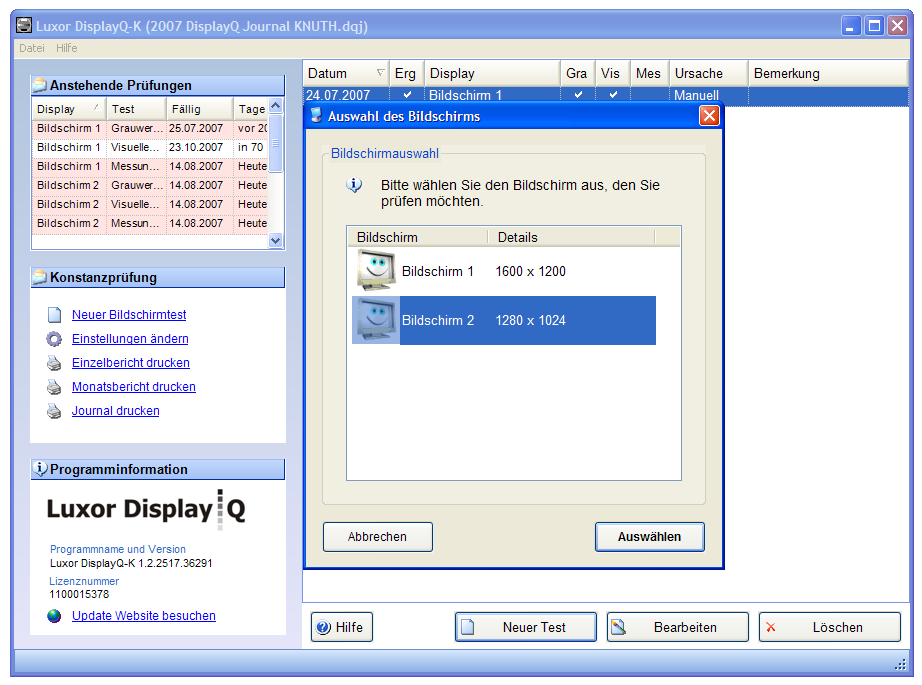Click printer icon beside Journal drucken
The height and width of the screenshot is (685, 922).
54,411
